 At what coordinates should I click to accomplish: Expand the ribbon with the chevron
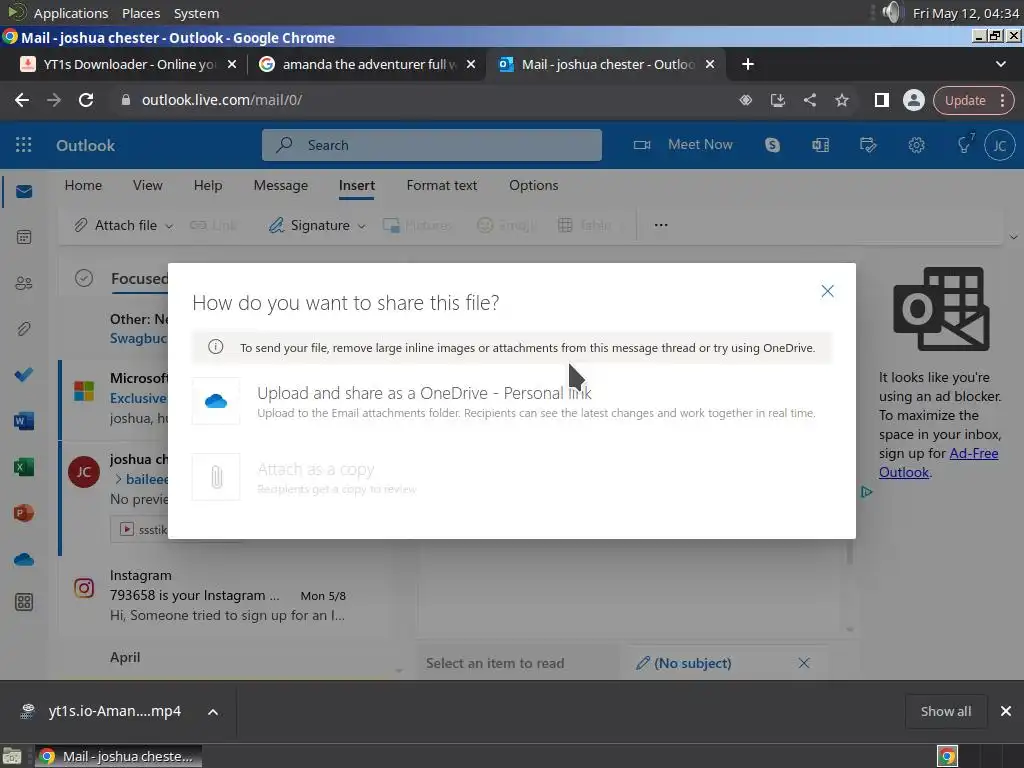[x=1013, y=237]
